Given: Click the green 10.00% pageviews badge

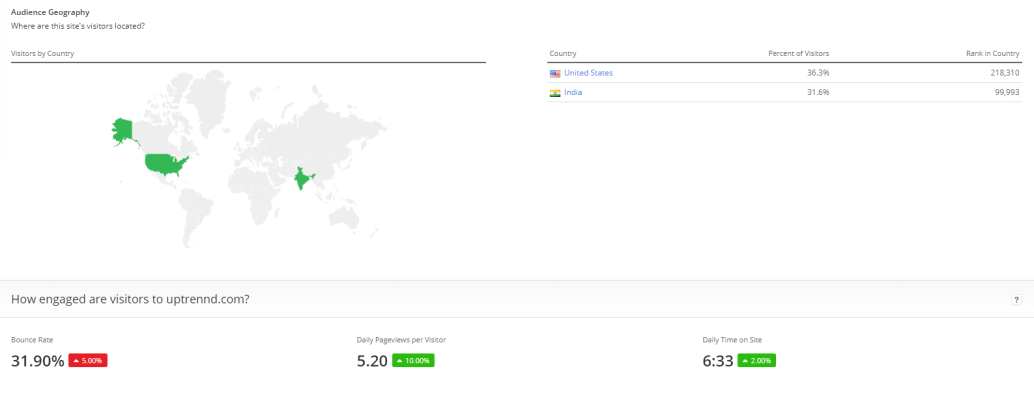Looking at the screenshot, I should click(413, 361).
